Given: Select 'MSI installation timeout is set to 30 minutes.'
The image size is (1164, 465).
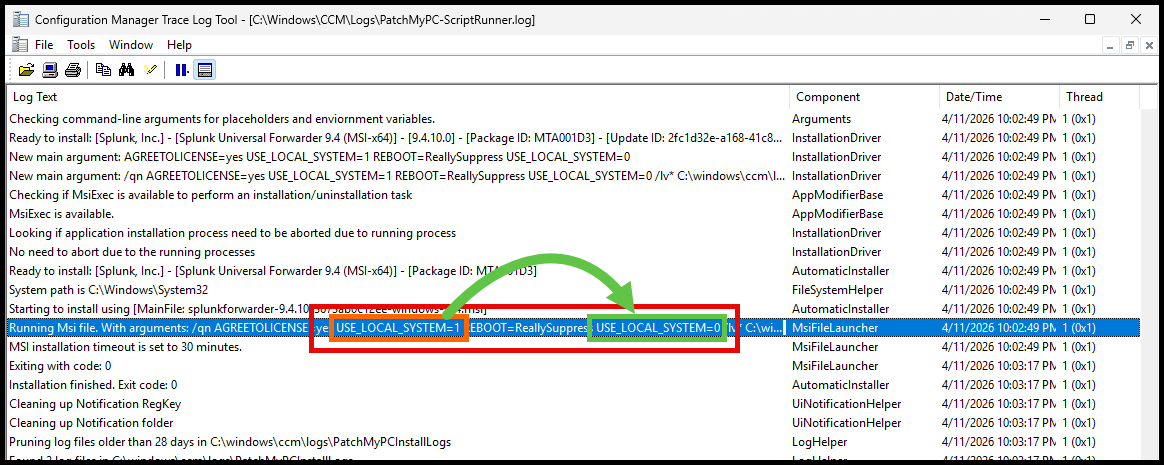Looking at the screenshot, I should 574,347.
